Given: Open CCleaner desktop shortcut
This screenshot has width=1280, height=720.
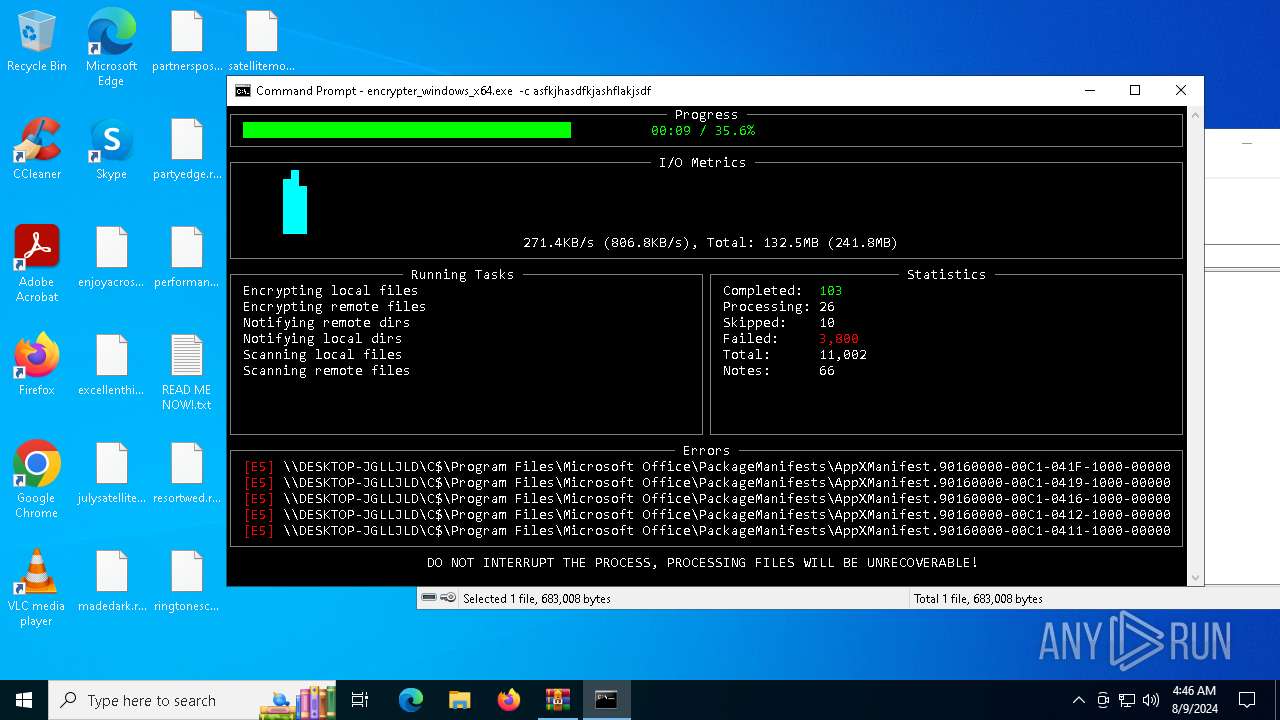Looking at the screenshot, I should click(37, 150).
